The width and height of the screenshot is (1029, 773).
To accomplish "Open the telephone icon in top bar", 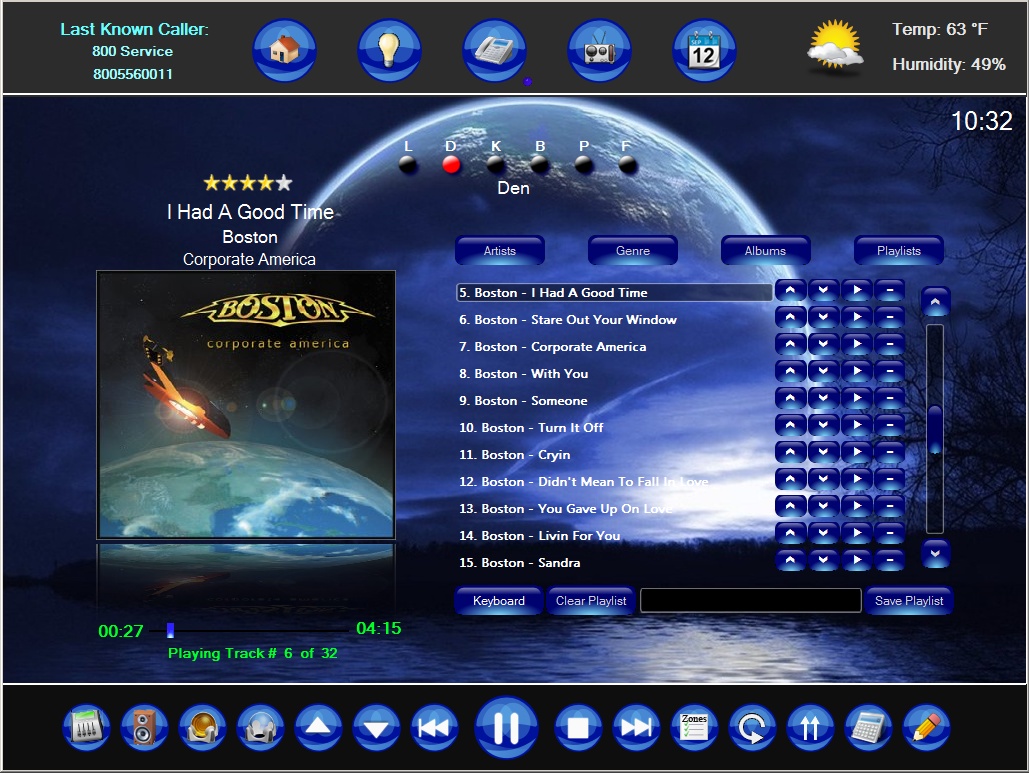I will [x=494, y=51].
